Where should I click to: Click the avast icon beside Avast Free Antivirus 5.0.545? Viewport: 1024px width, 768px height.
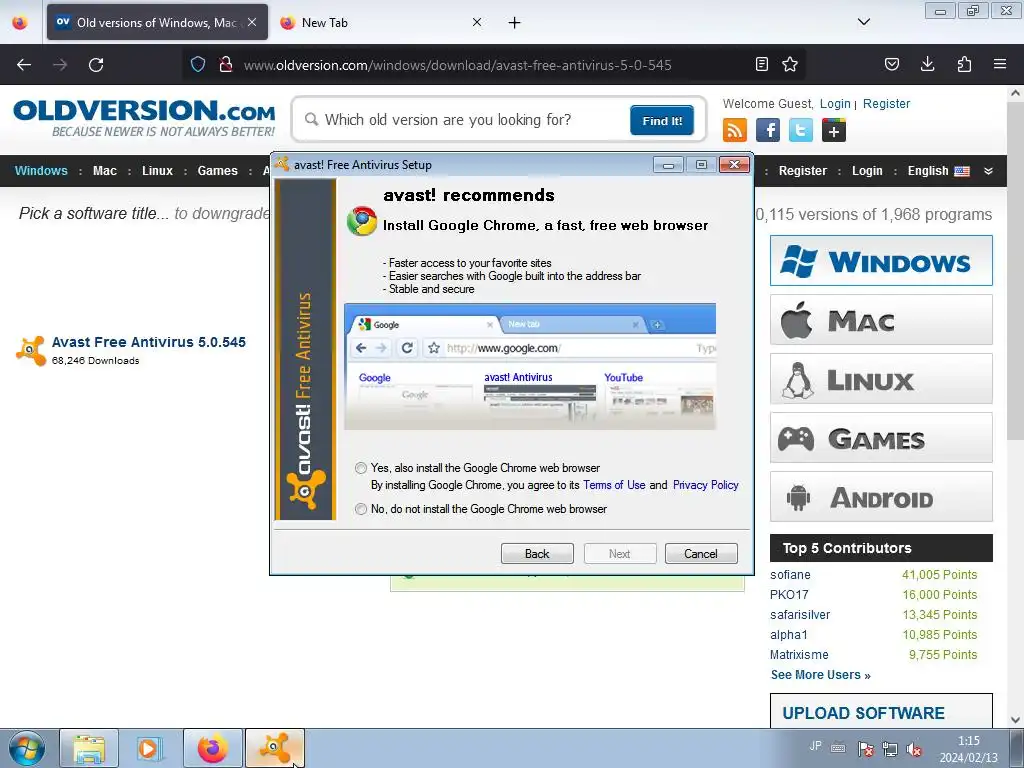31,350
